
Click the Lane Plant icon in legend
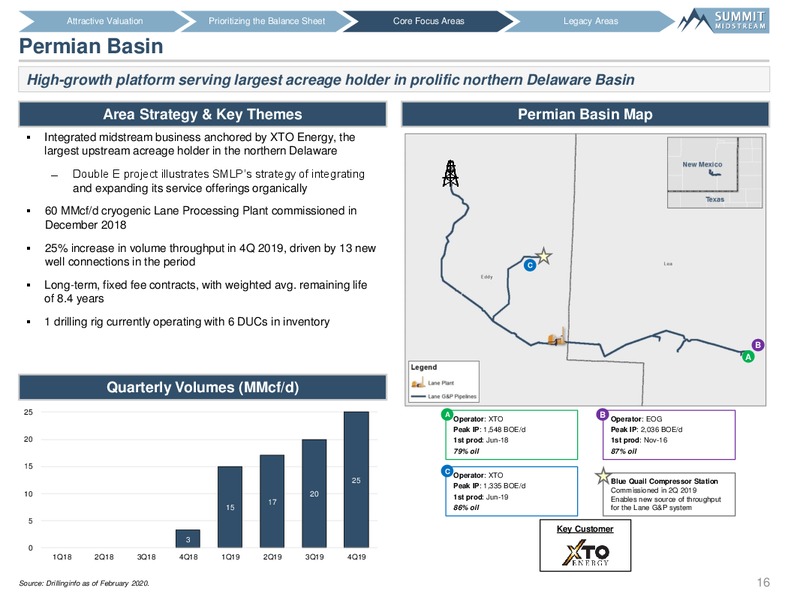tap(418, 383)
